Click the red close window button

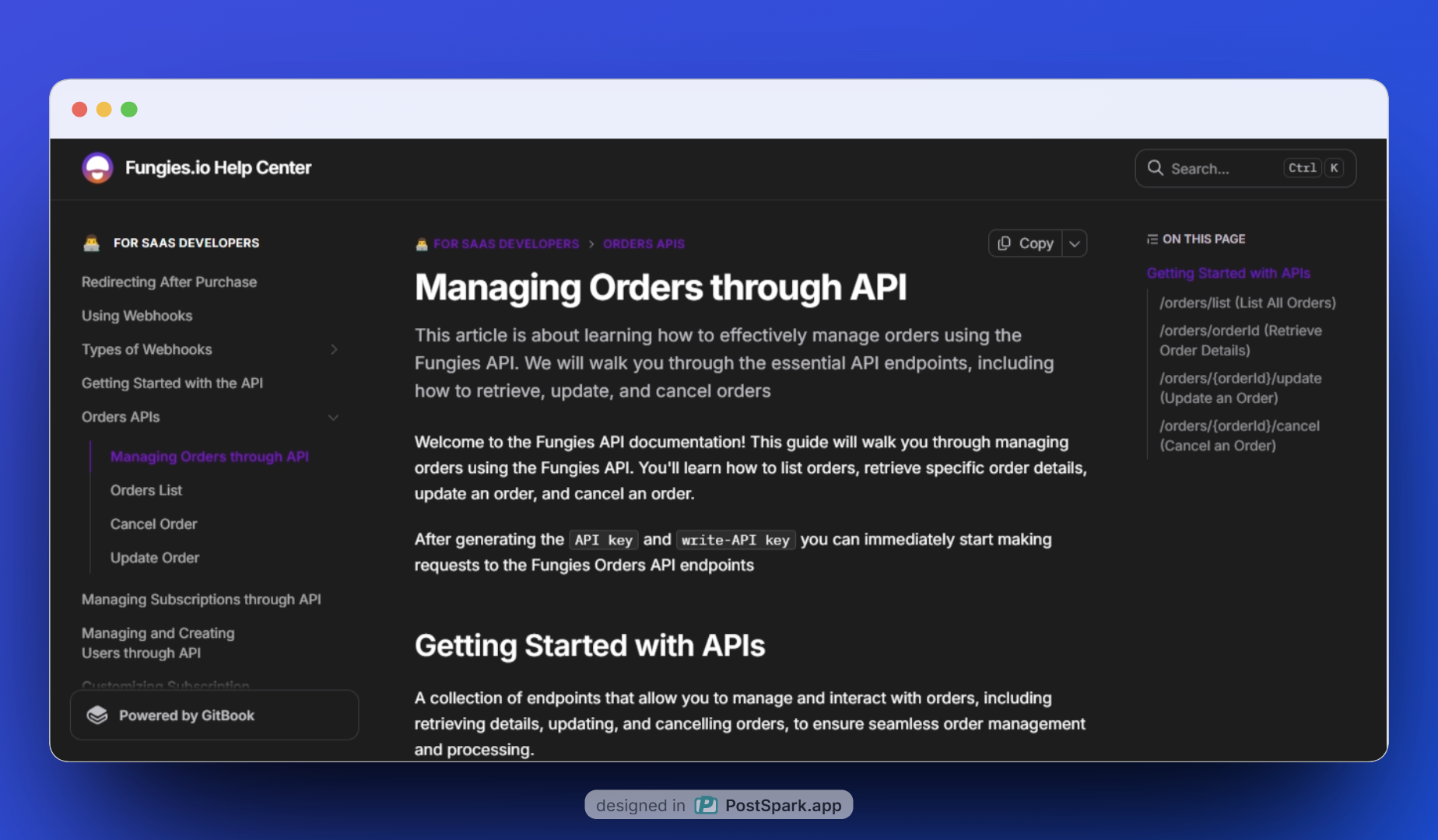coord(79,110)
